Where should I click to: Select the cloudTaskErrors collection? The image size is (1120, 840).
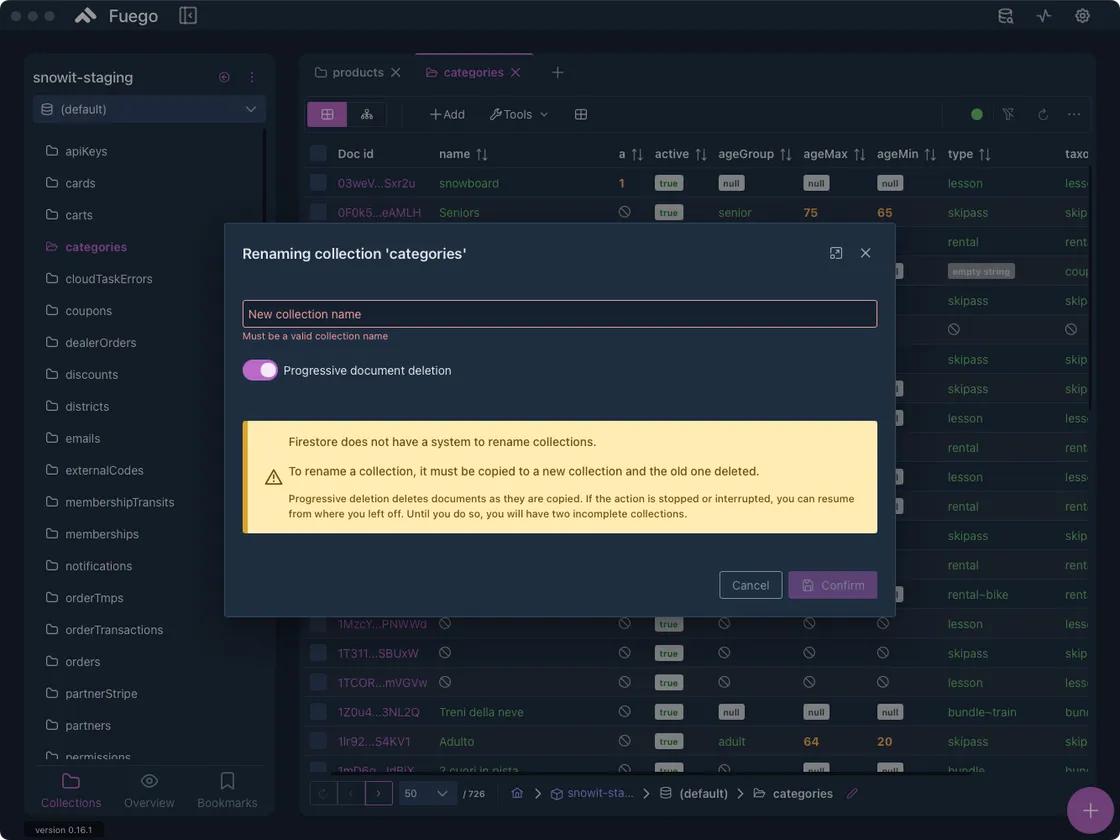109,279
